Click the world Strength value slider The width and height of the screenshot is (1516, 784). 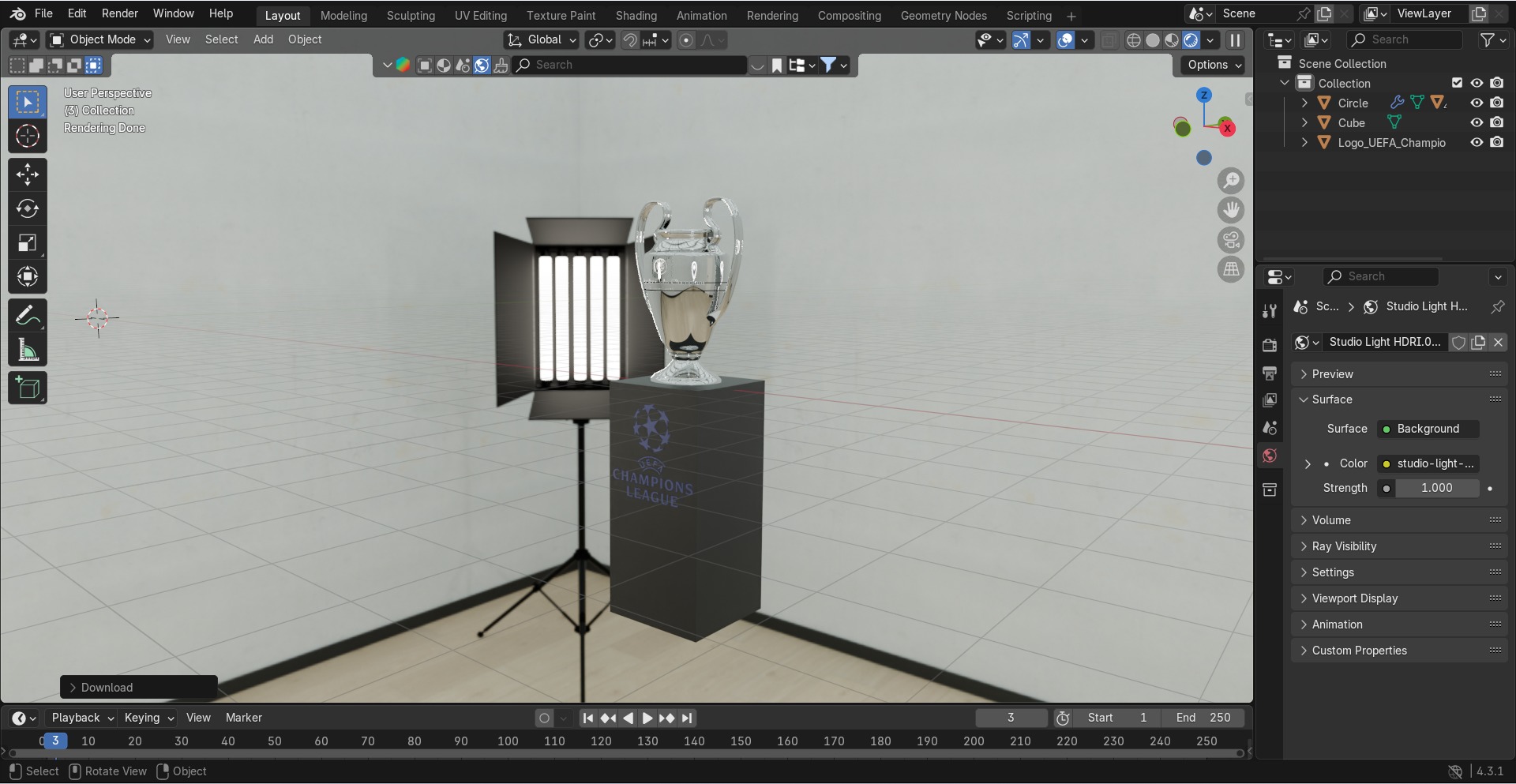click(x=1437, y=488)
